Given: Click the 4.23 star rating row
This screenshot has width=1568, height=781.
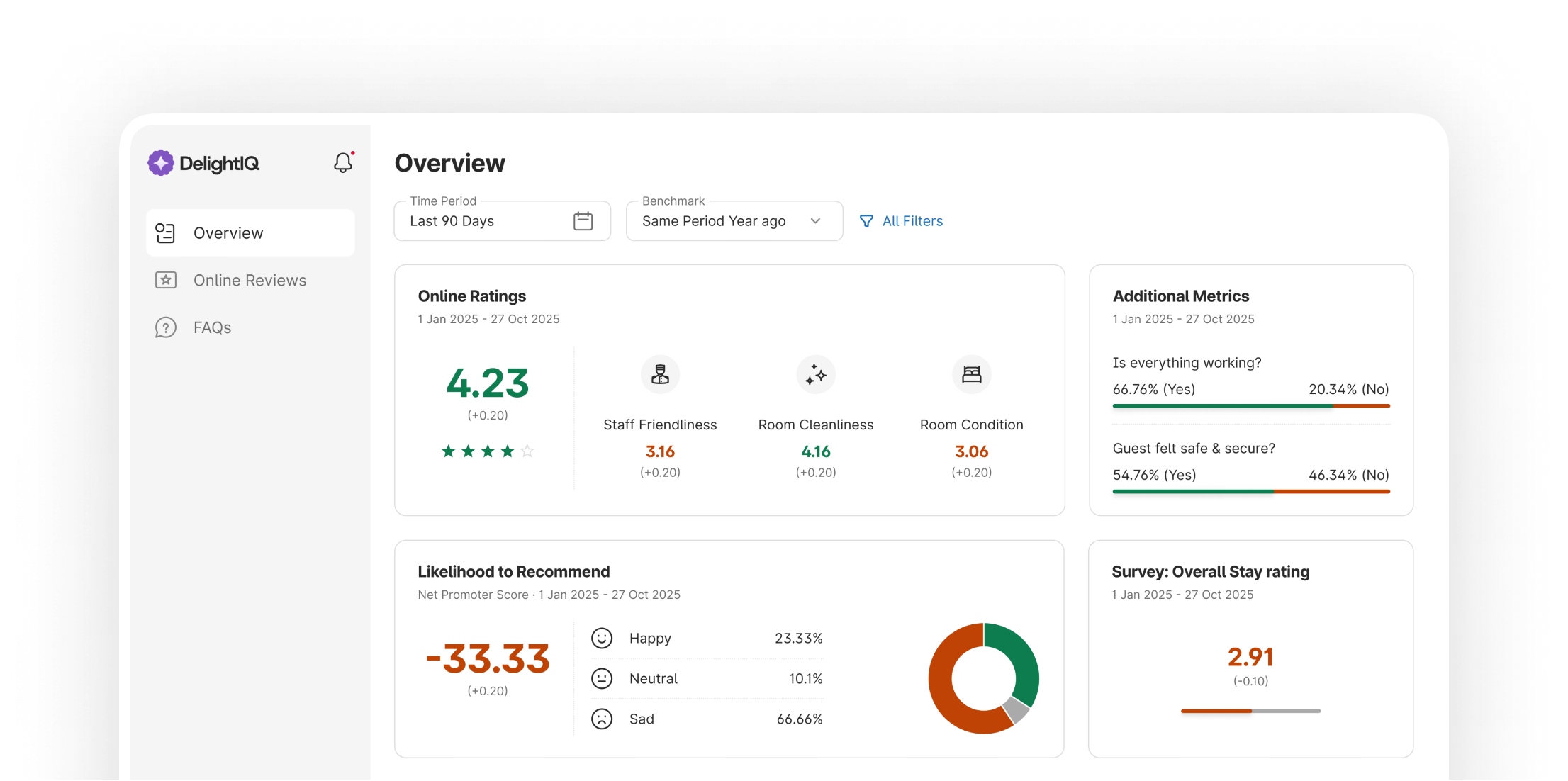Looking at the screenshot, I should 488,451.
